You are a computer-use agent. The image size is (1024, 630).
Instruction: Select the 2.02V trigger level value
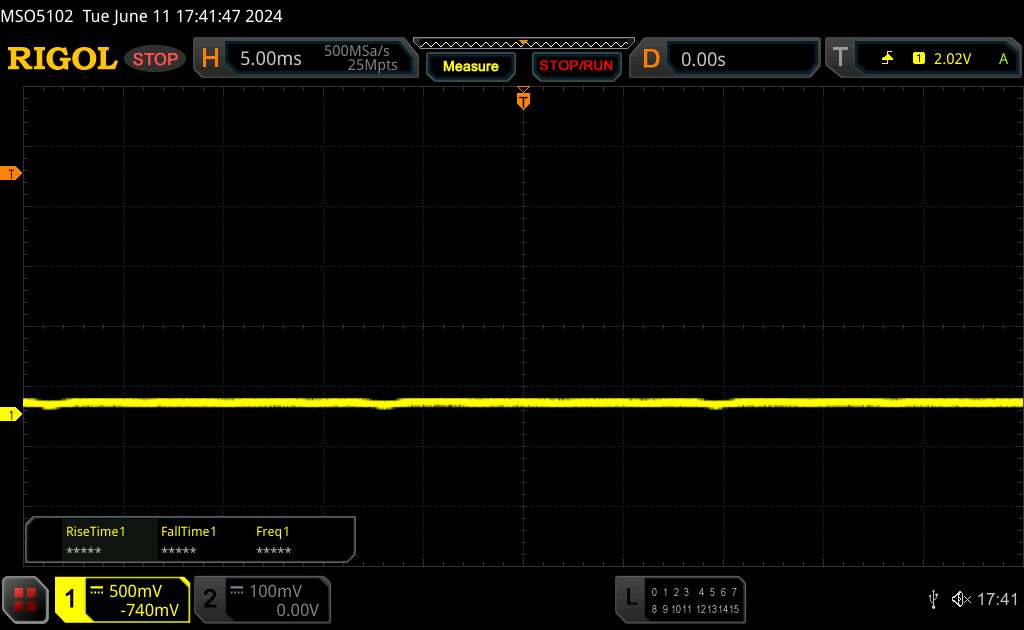tap(952, 59)
